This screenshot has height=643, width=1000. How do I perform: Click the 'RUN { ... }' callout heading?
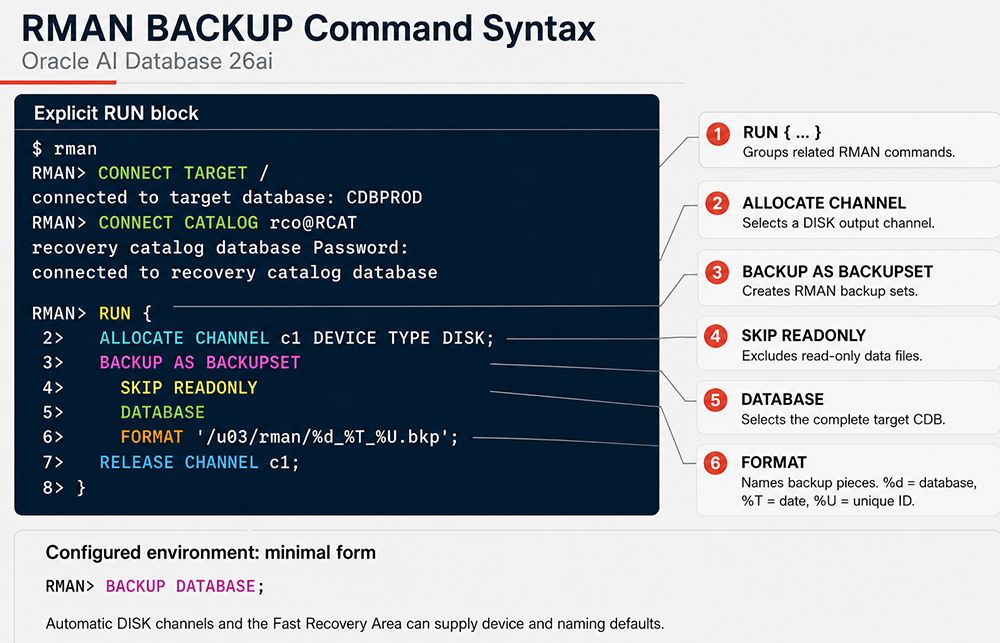[x=782, y=133]
